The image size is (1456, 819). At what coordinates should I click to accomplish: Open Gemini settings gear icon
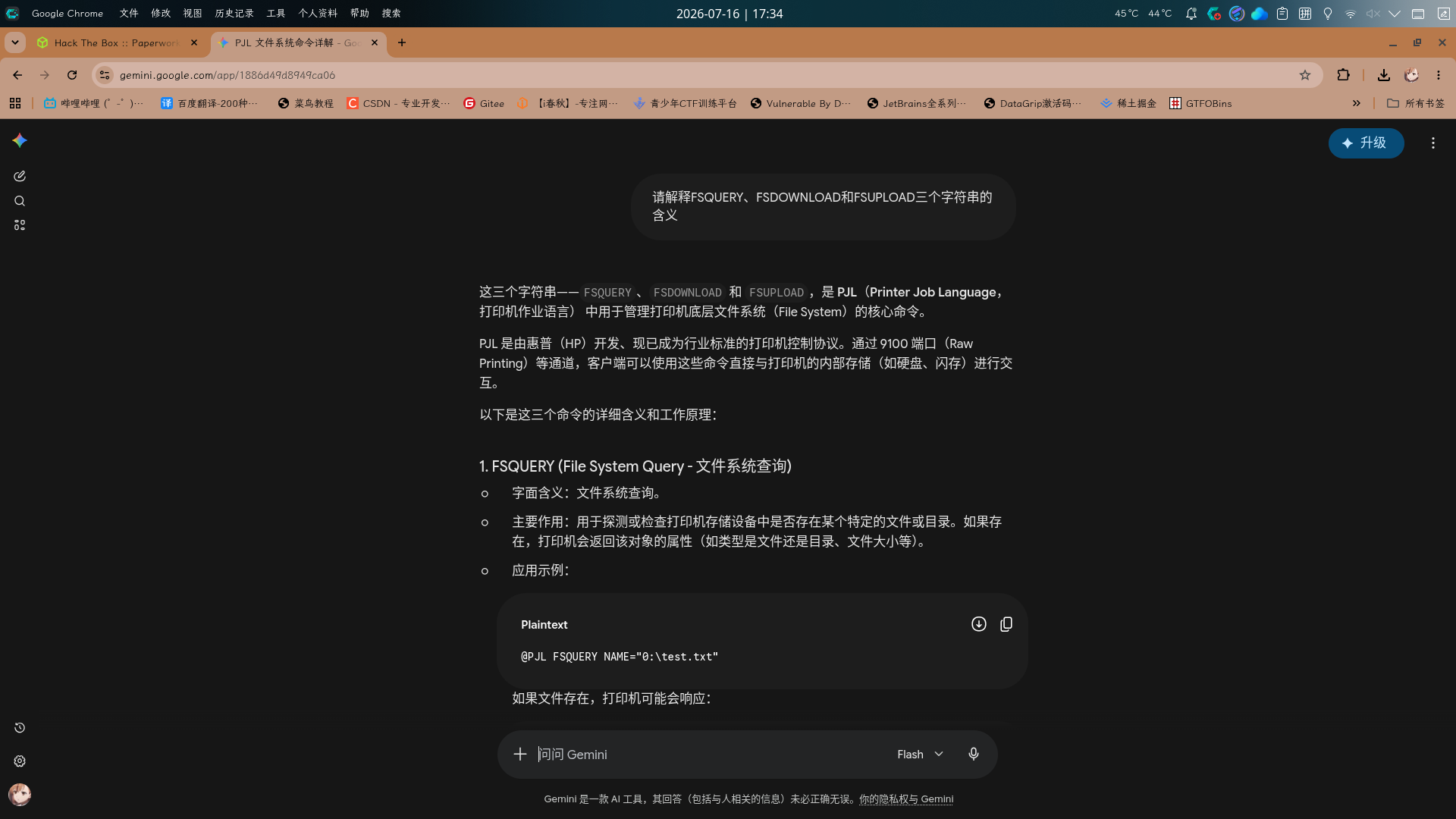click(x=20, y=761)
